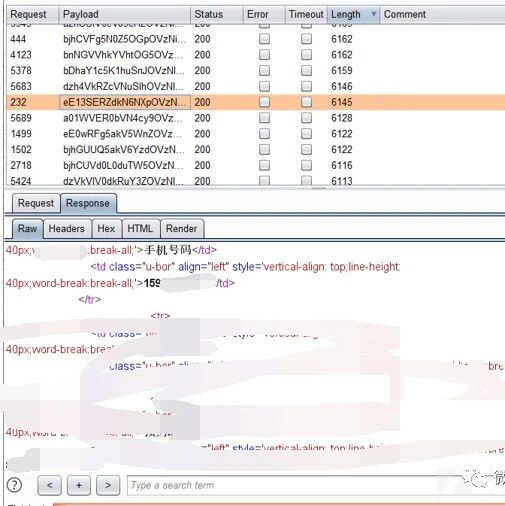The width and height of the screenshot is (505, 506).
Task: Sort results by the Payload column header
Action: pos(124,14)
